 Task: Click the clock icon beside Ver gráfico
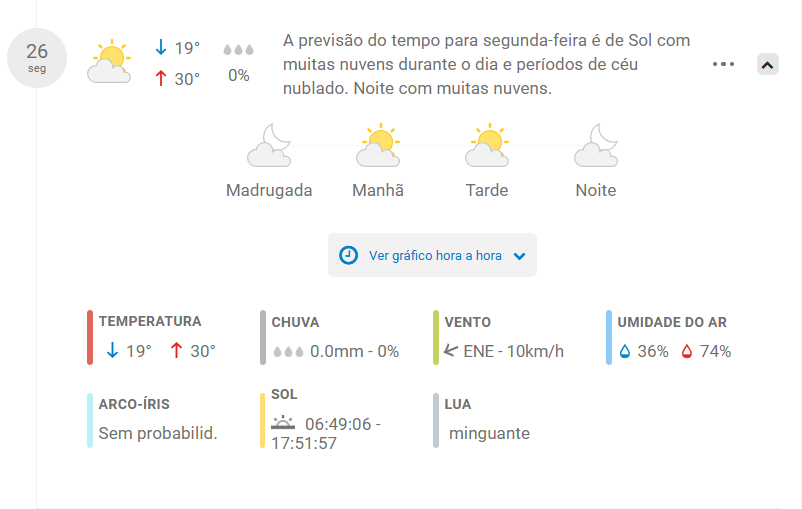[x=348, y=255]
